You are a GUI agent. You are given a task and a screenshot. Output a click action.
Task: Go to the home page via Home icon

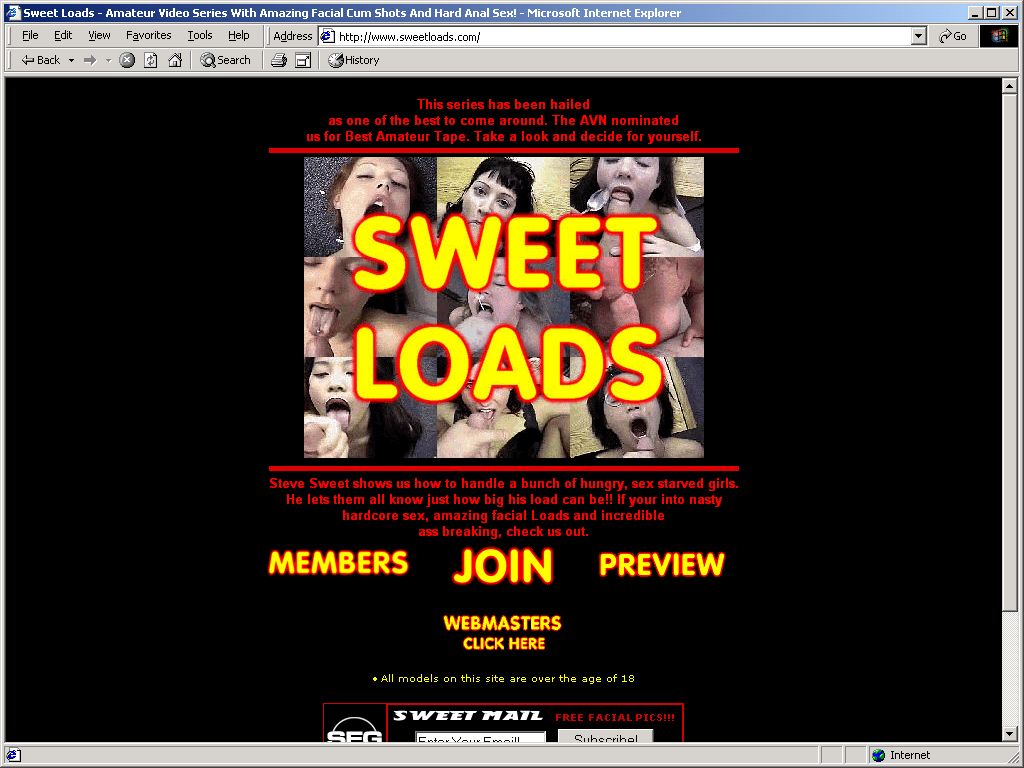point(175,60)
